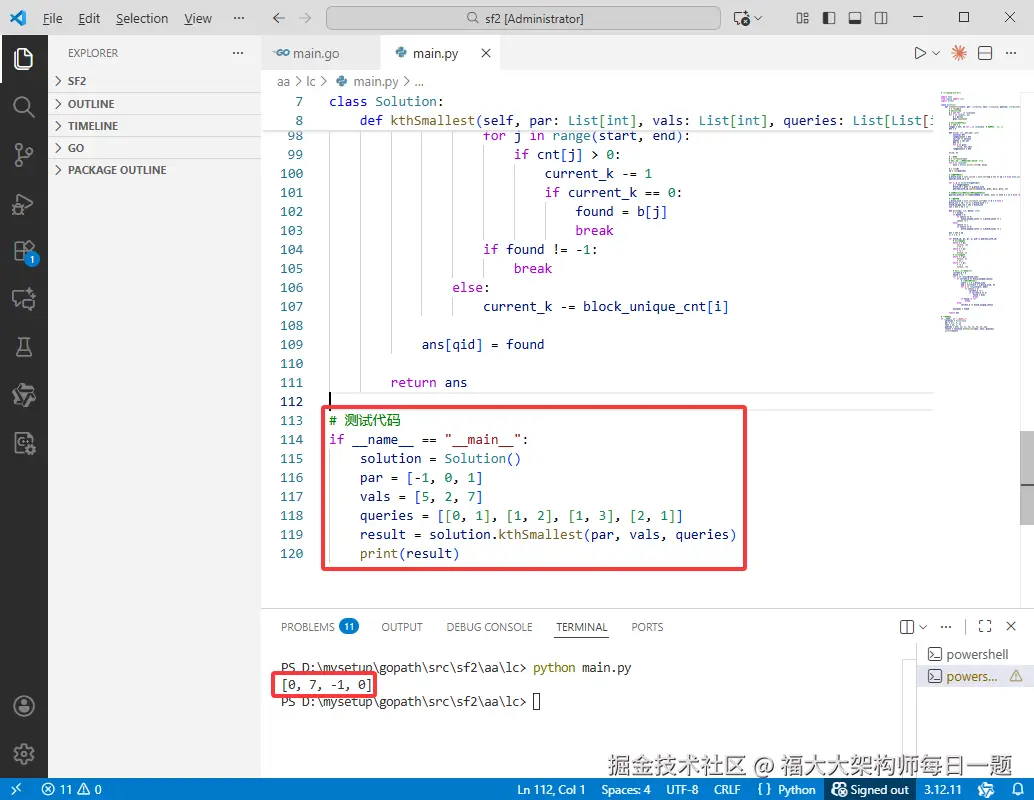Viewport: 1034px width, 800px height.
Task: Expand the TIMELINE section
Action: [154, 126]
